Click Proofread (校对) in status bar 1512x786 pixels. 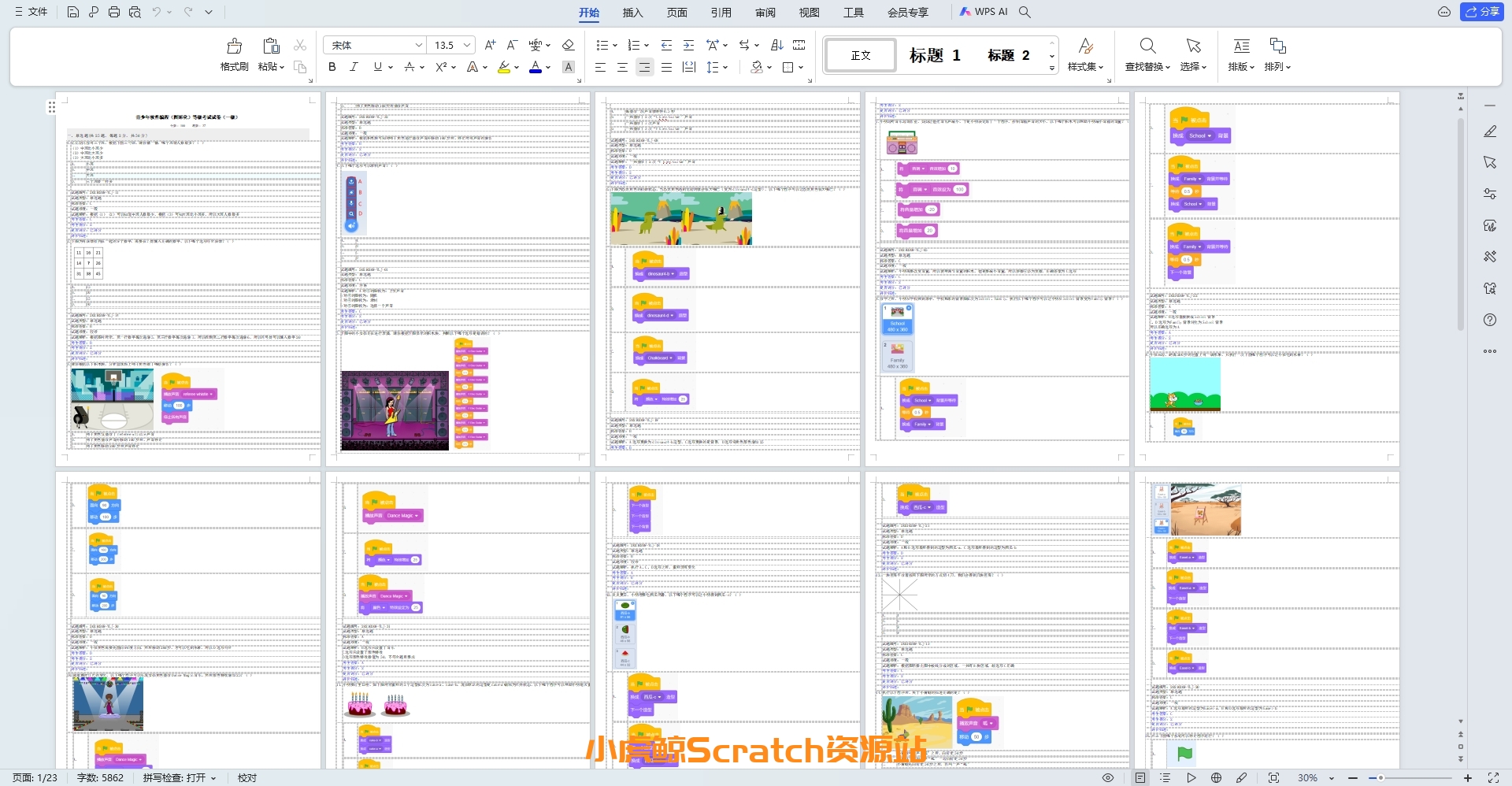247,777
